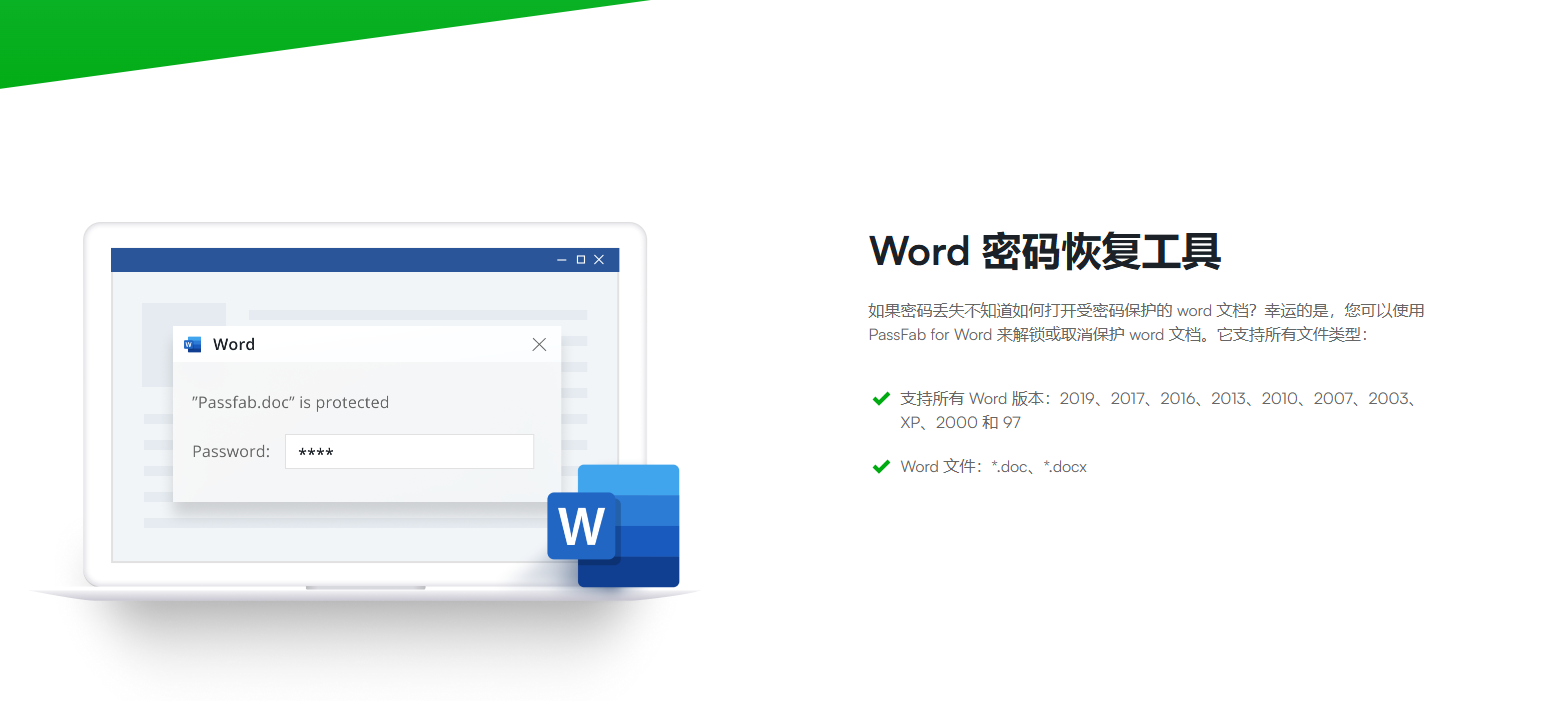Close the Word password dialog with X
The width and height of the screenshot is (1553, 701).
[539, 344]
